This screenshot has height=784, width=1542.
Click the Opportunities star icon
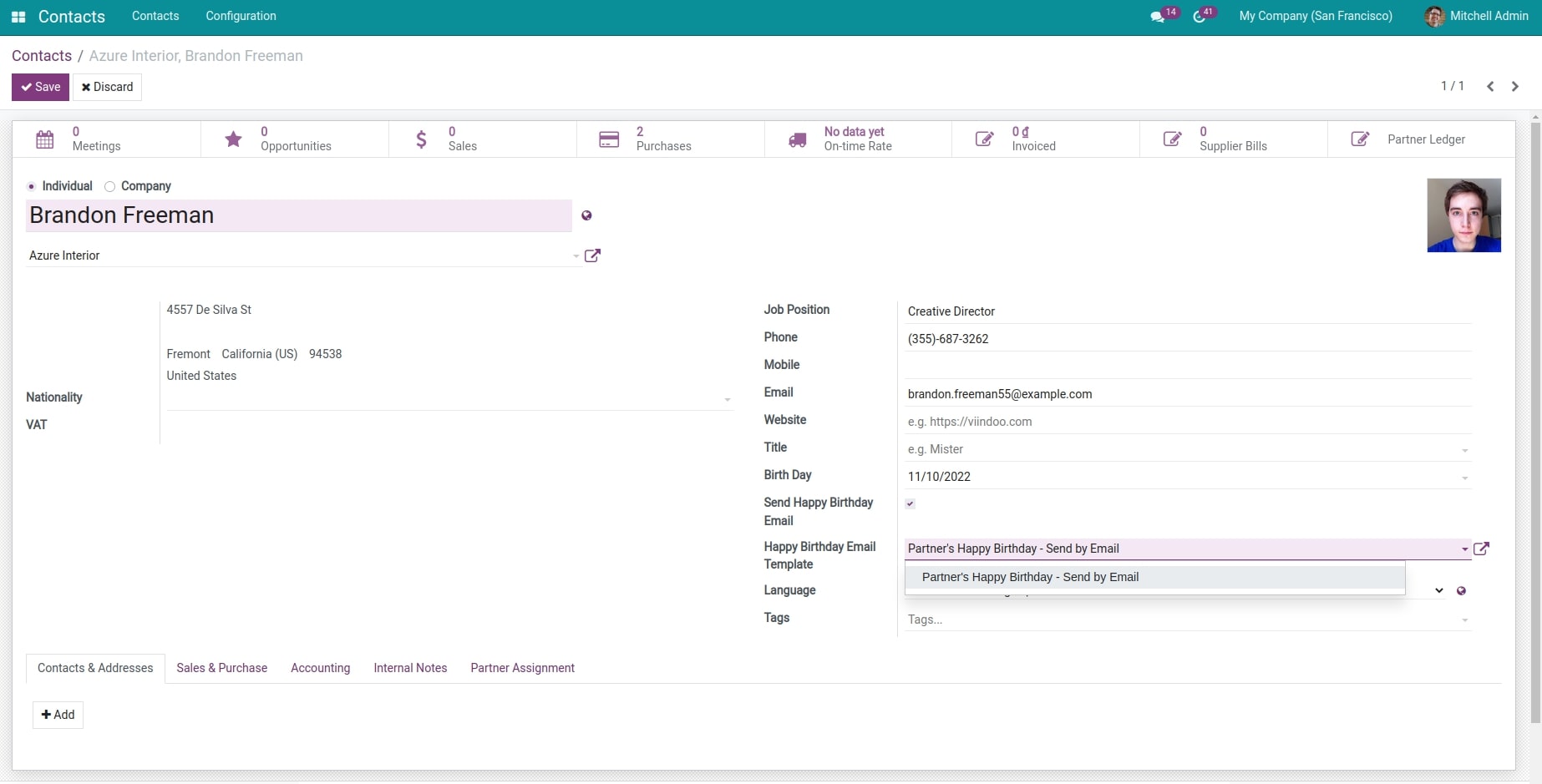pyautogui.click(x=233, y=139)
